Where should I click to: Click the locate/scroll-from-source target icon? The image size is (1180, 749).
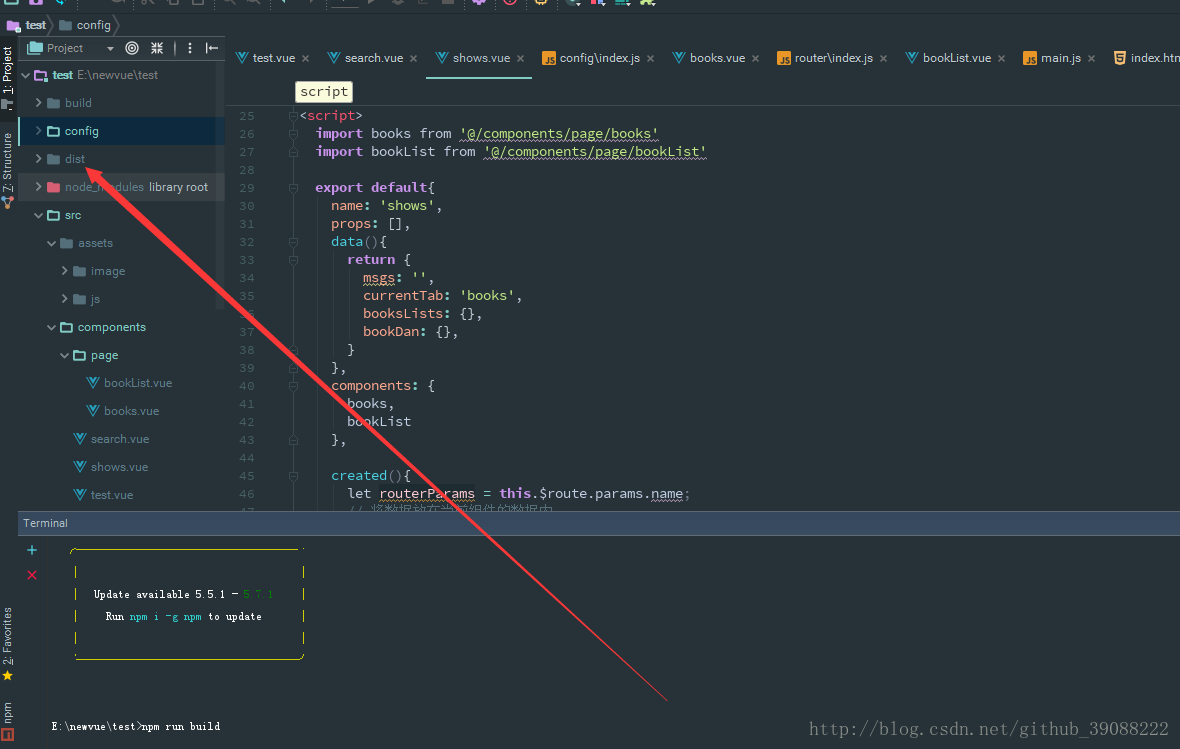click(132, 48)
